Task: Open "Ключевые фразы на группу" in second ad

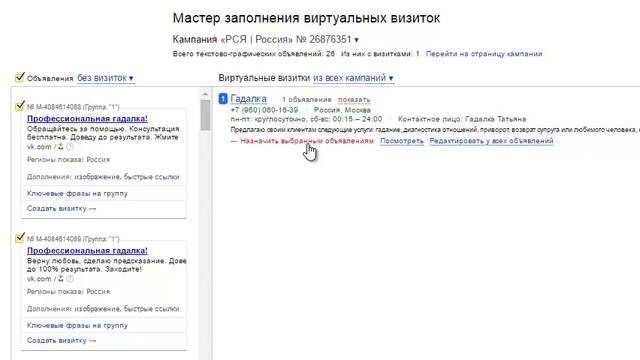Action: [x=78, y=325]
